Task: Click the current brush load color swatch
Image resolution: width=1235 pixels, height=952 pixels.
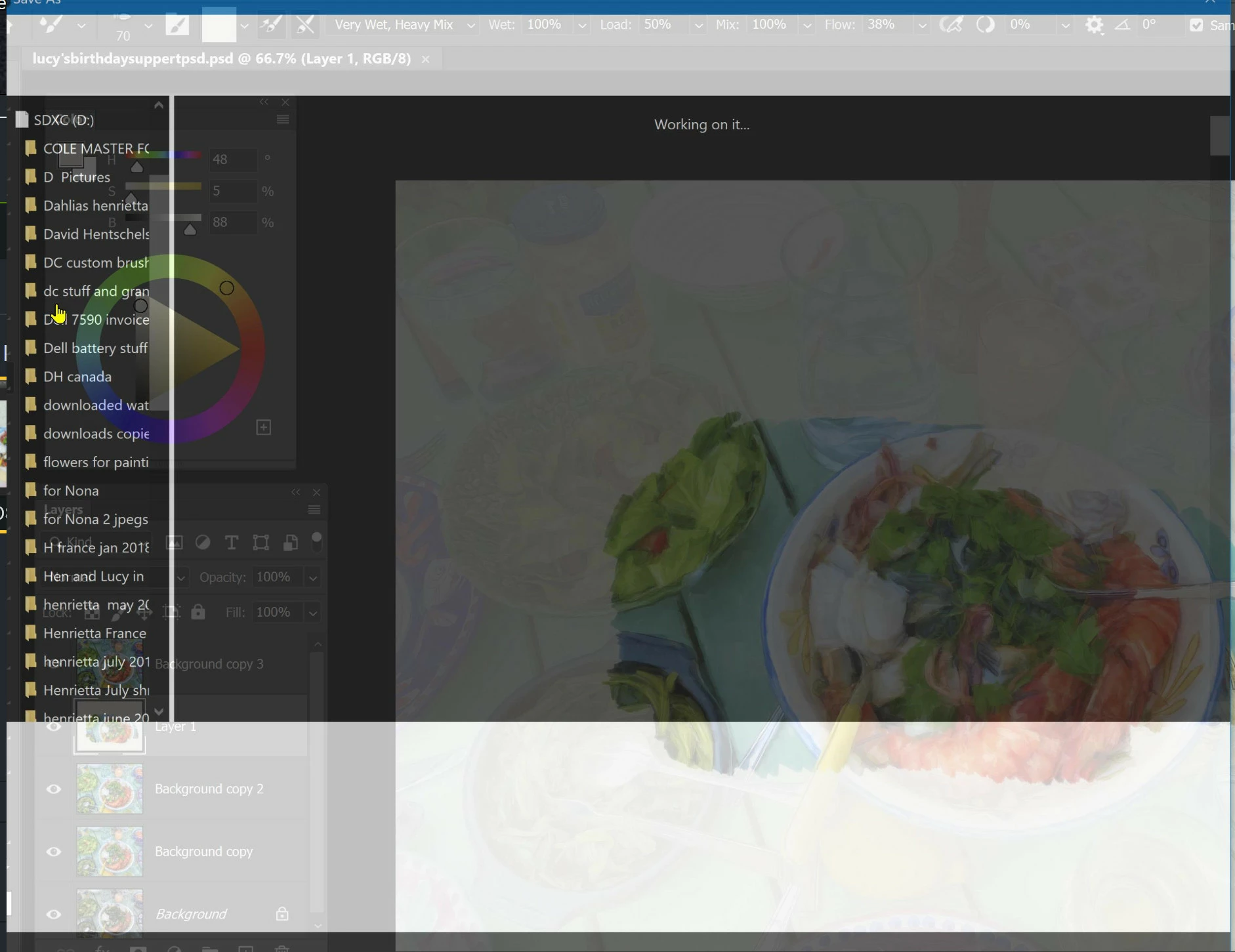Action: pos(219,26)
